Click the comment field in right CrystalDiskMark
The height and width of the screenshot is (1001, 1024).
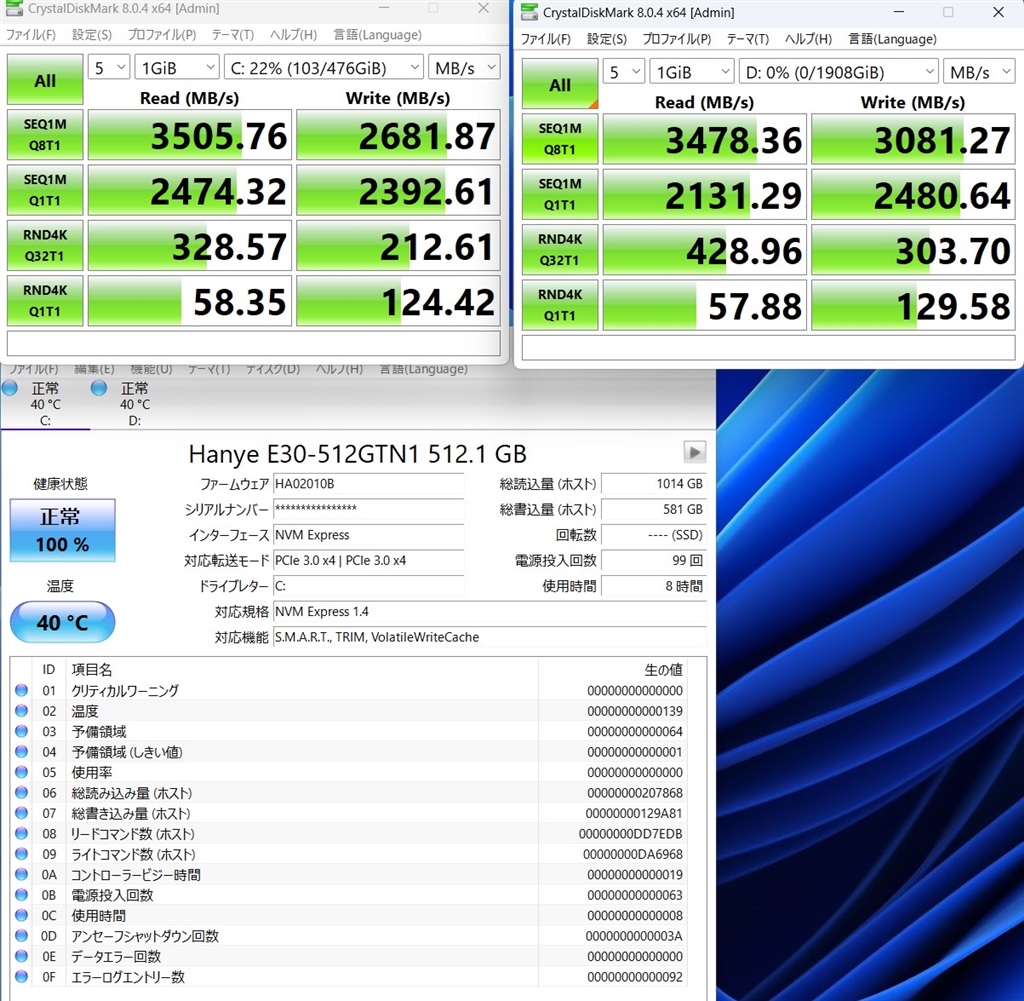point(769,347)
